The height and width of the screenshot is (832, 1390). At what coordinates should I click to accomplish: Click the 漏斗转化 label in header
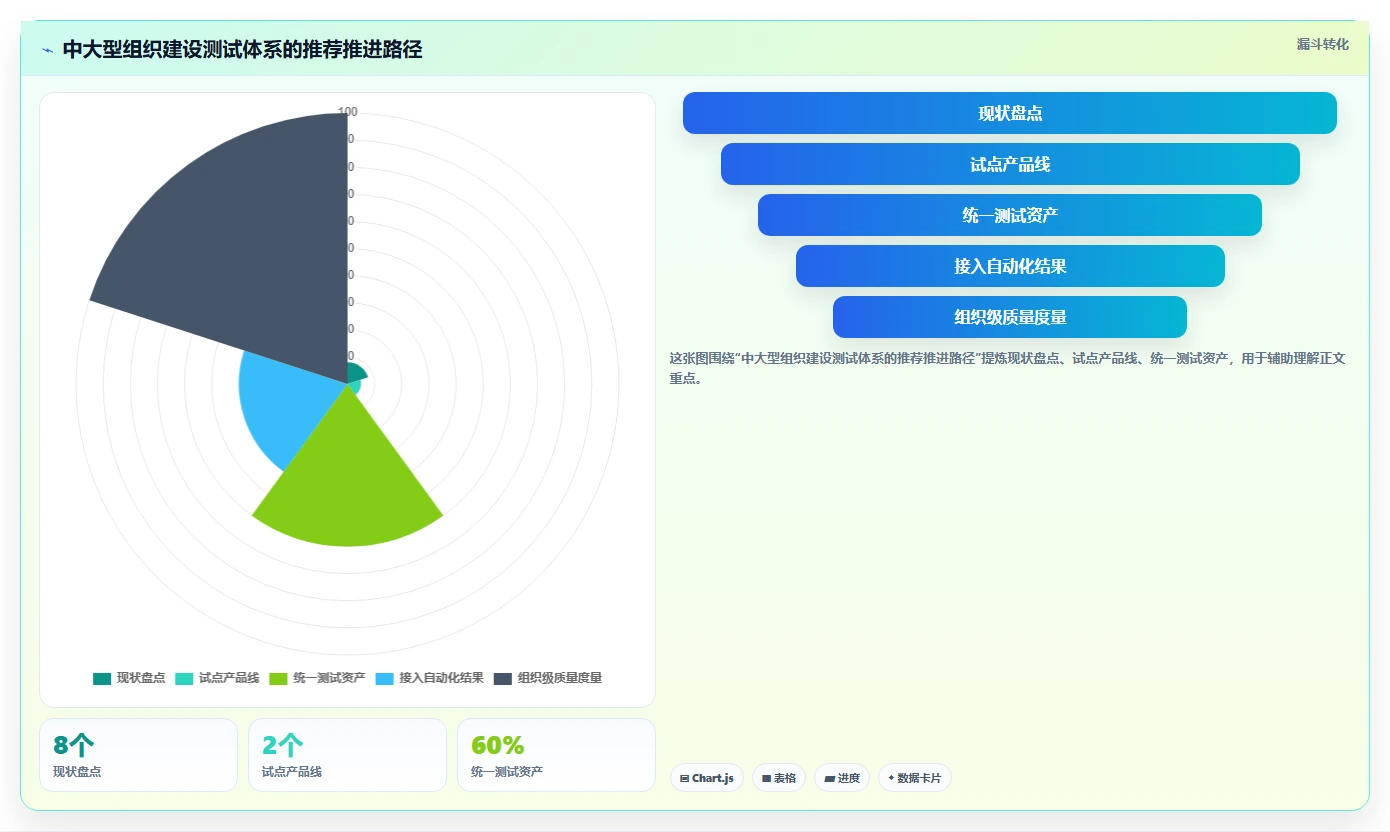point(1323,44)
